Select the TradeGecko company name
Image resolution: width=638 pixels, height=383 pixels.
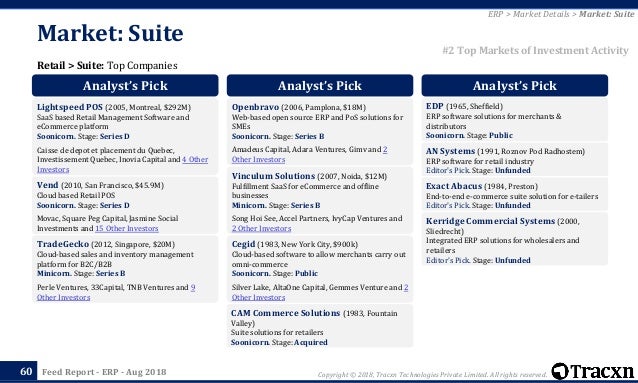click(x=63, y=244)
